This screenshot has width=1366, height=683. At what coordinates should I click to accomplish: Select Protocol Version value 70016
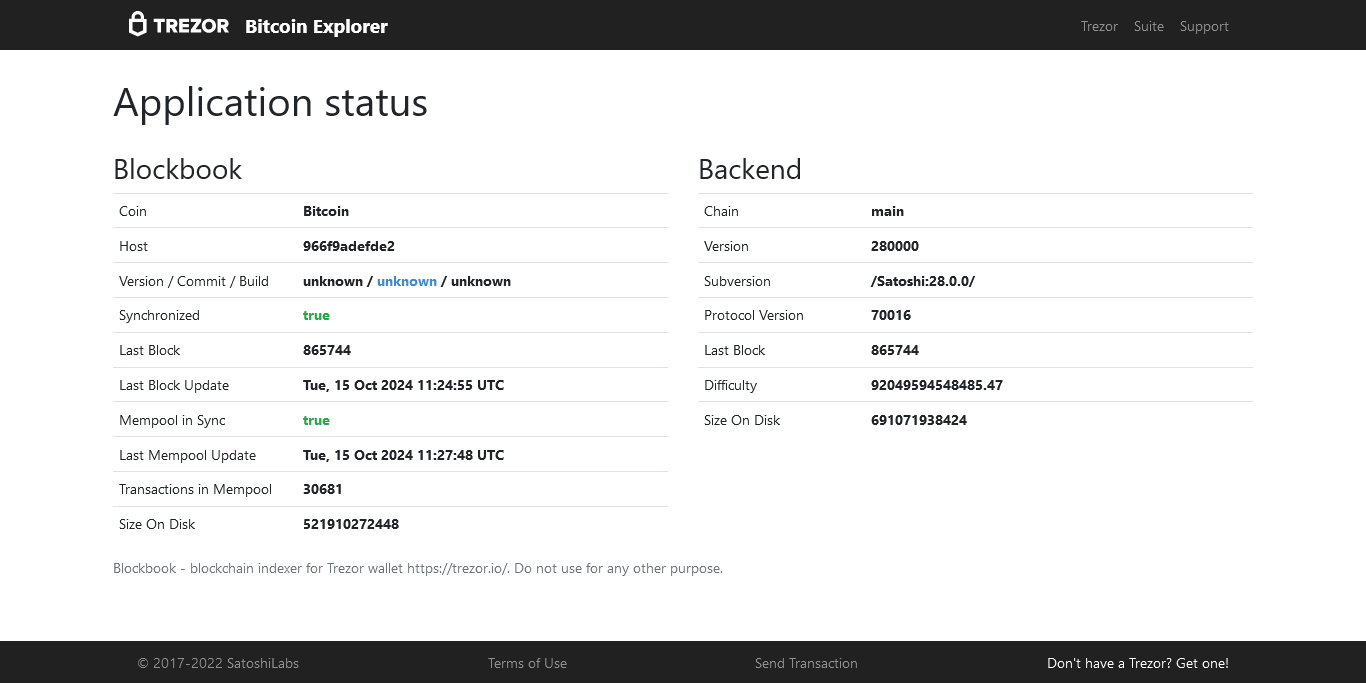891,315
